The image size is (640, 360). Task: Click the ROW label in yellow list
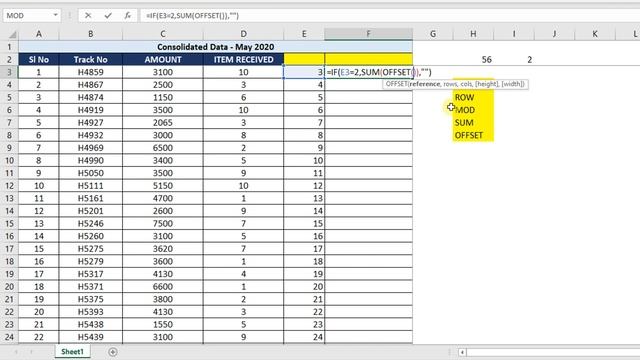464,98
